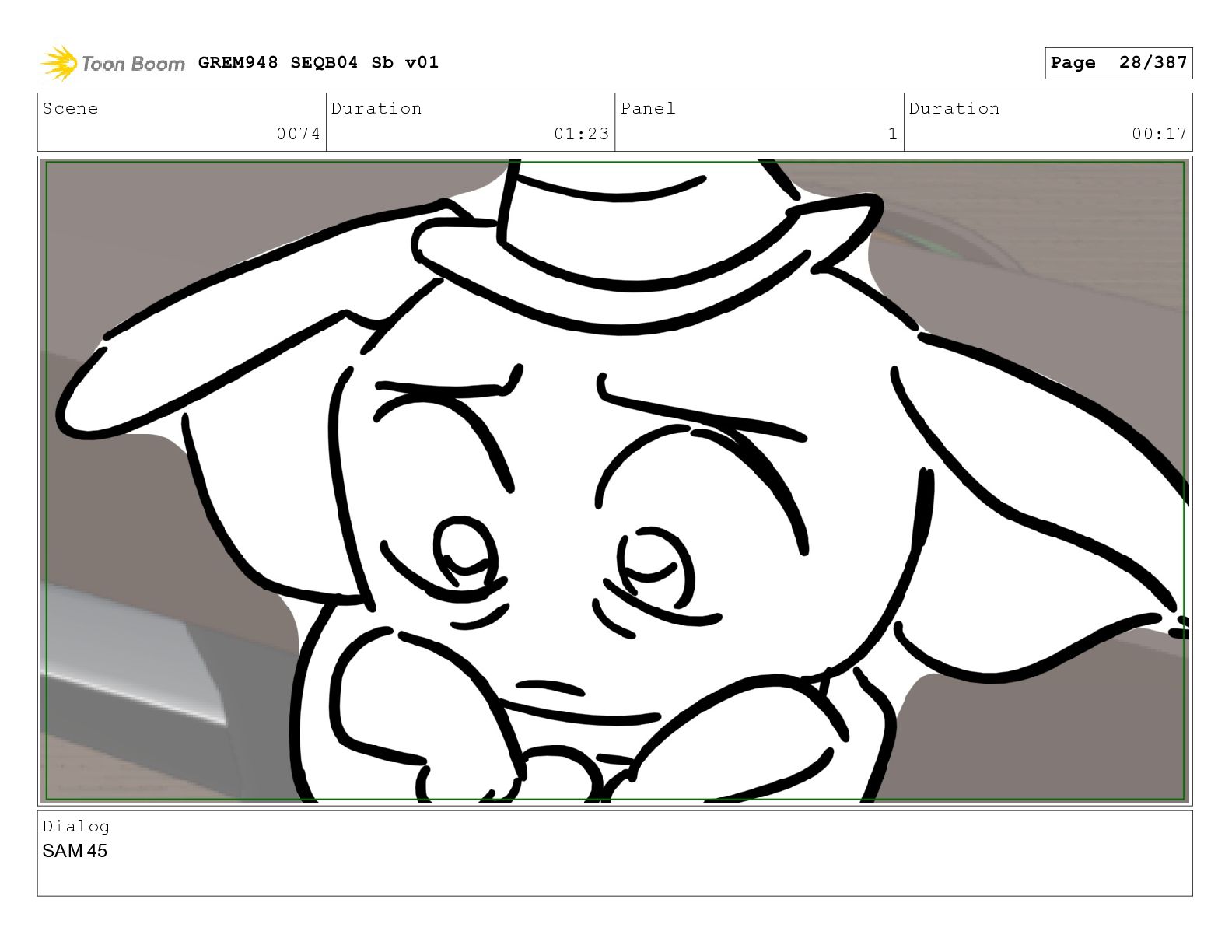Click the Dialog label
1232x952 pixels.
point(76,826)
